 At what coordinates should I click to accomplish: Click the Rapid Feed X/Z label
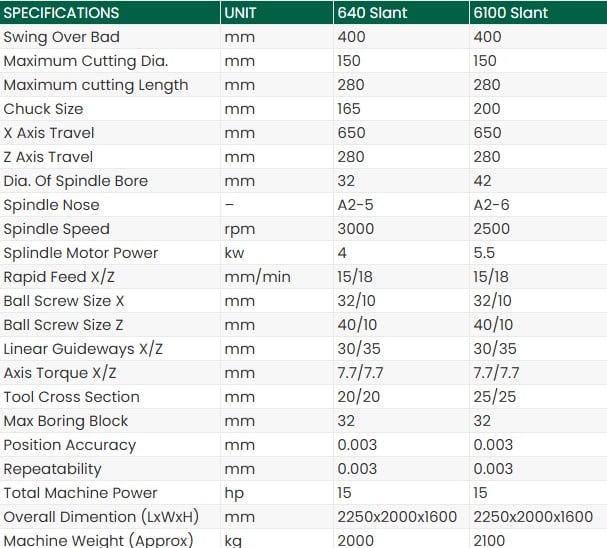pos(59,277)
